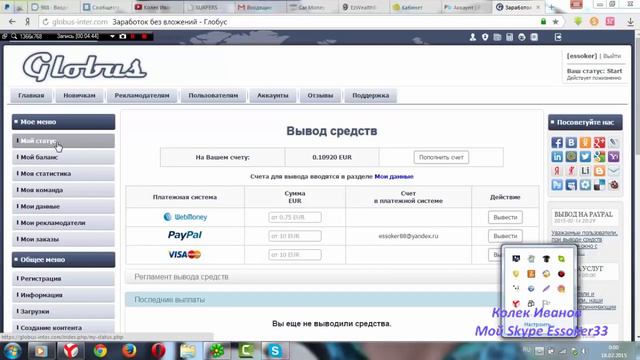The width and height of the screenshot is (640, 360).
Task: Switch to the SURFERS browser tab
Action: [x=209, y=7]
